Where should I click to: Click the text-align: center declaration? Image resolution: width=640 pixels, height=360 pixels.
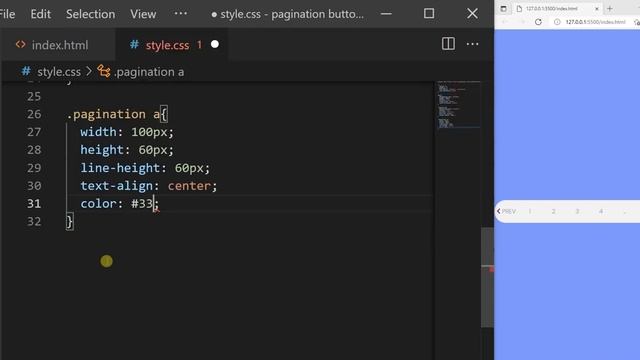point(149,186)
